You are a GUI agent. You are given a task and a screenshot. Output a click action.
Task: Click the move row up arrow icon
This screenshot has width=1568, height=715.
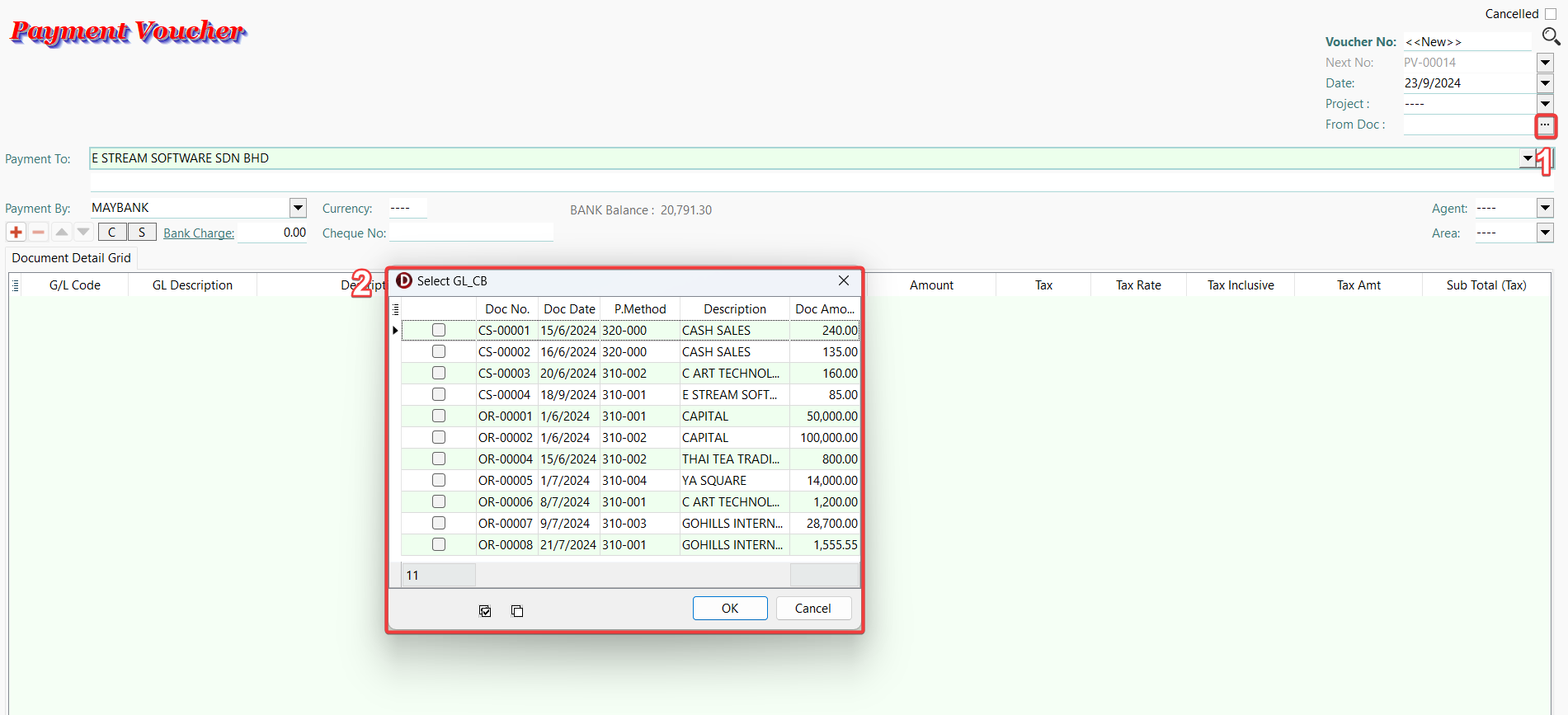pyautogui.click(x=61, y=233)
